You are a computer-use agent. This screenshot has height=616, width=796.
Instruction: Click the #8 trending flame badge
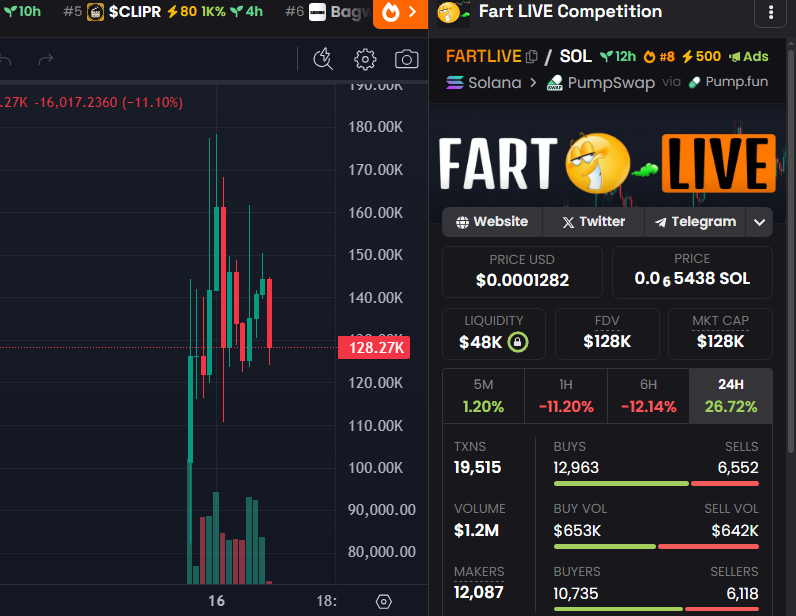[x=659, y=56]
